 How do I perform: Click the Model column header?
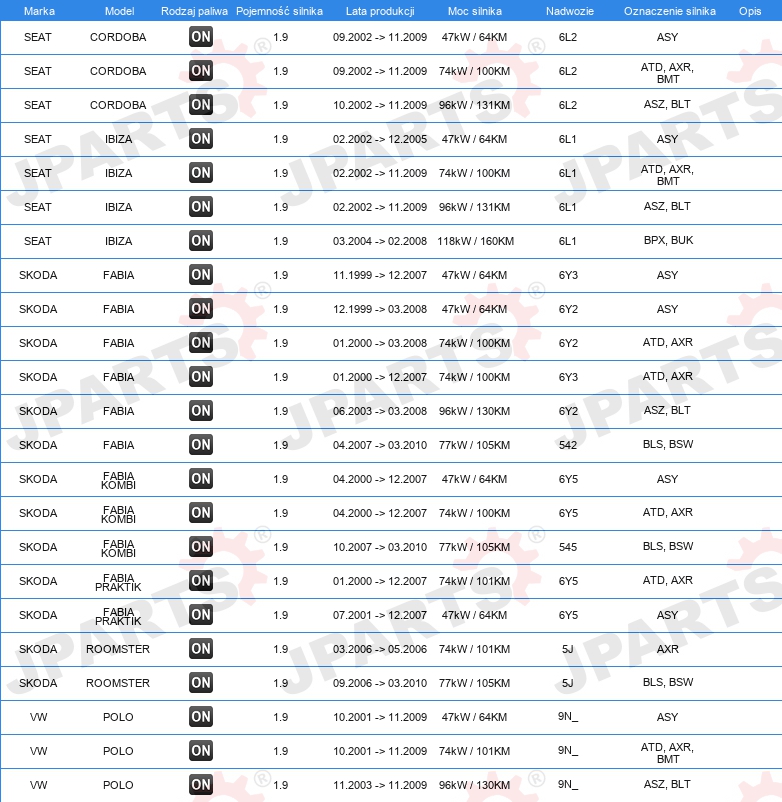pyautogui.click(x=119, y=11)
